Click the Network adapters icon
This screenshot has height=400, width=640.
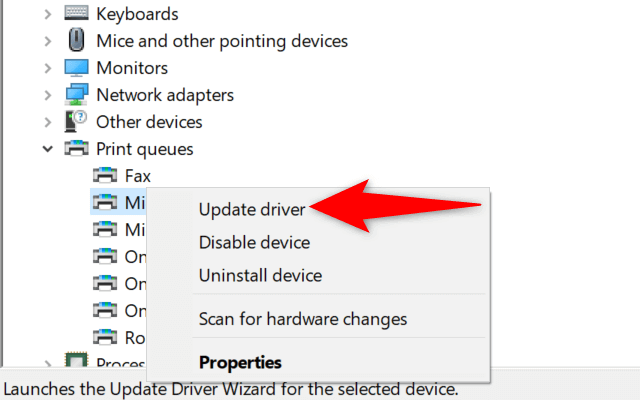[x=76, y=95]
